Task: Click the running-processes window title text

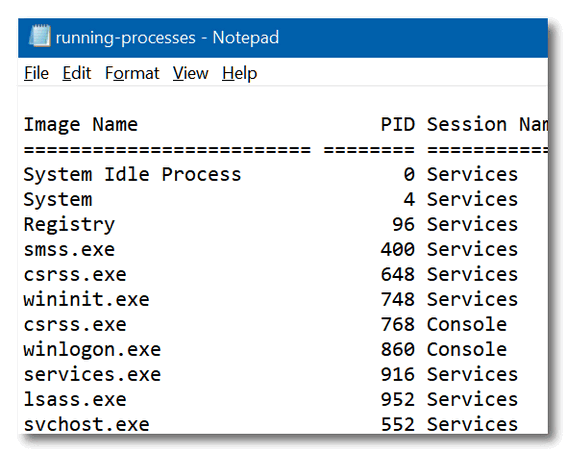Action: pos(167,38)
